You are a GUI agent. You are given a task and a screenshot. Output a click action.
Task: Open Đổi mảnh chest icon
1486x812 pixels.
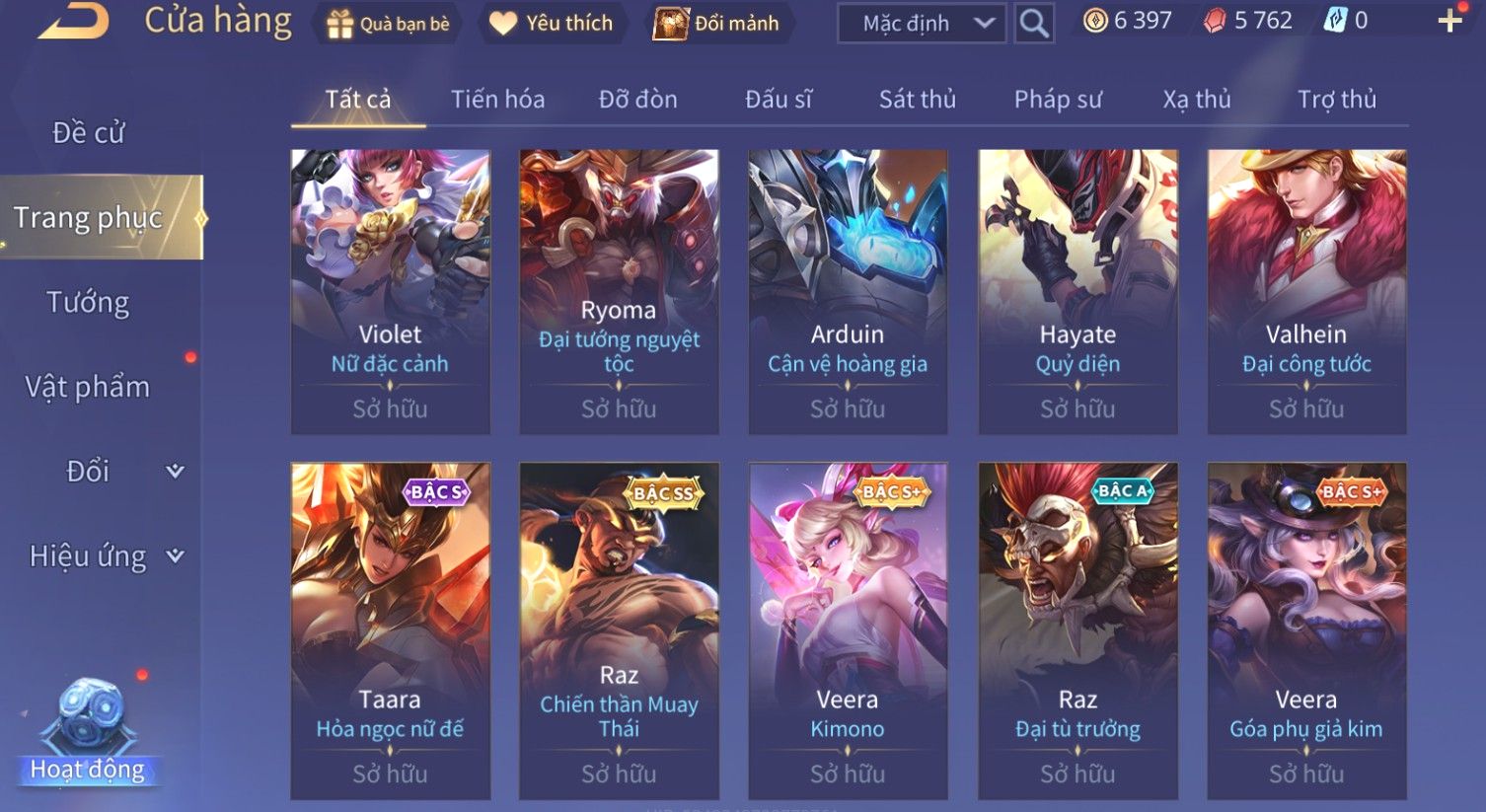click(x=670, y=24)
